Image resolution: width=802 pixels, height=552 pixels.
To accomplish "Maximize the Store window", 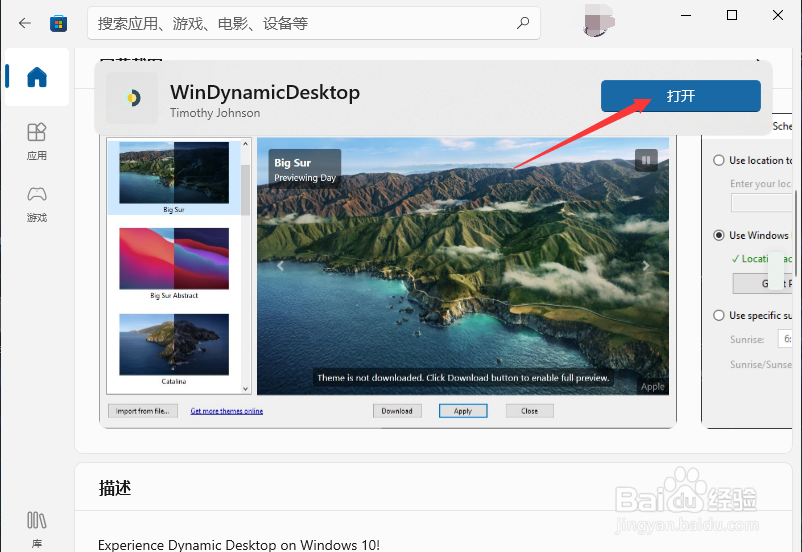I will click(x=732, y=15).
